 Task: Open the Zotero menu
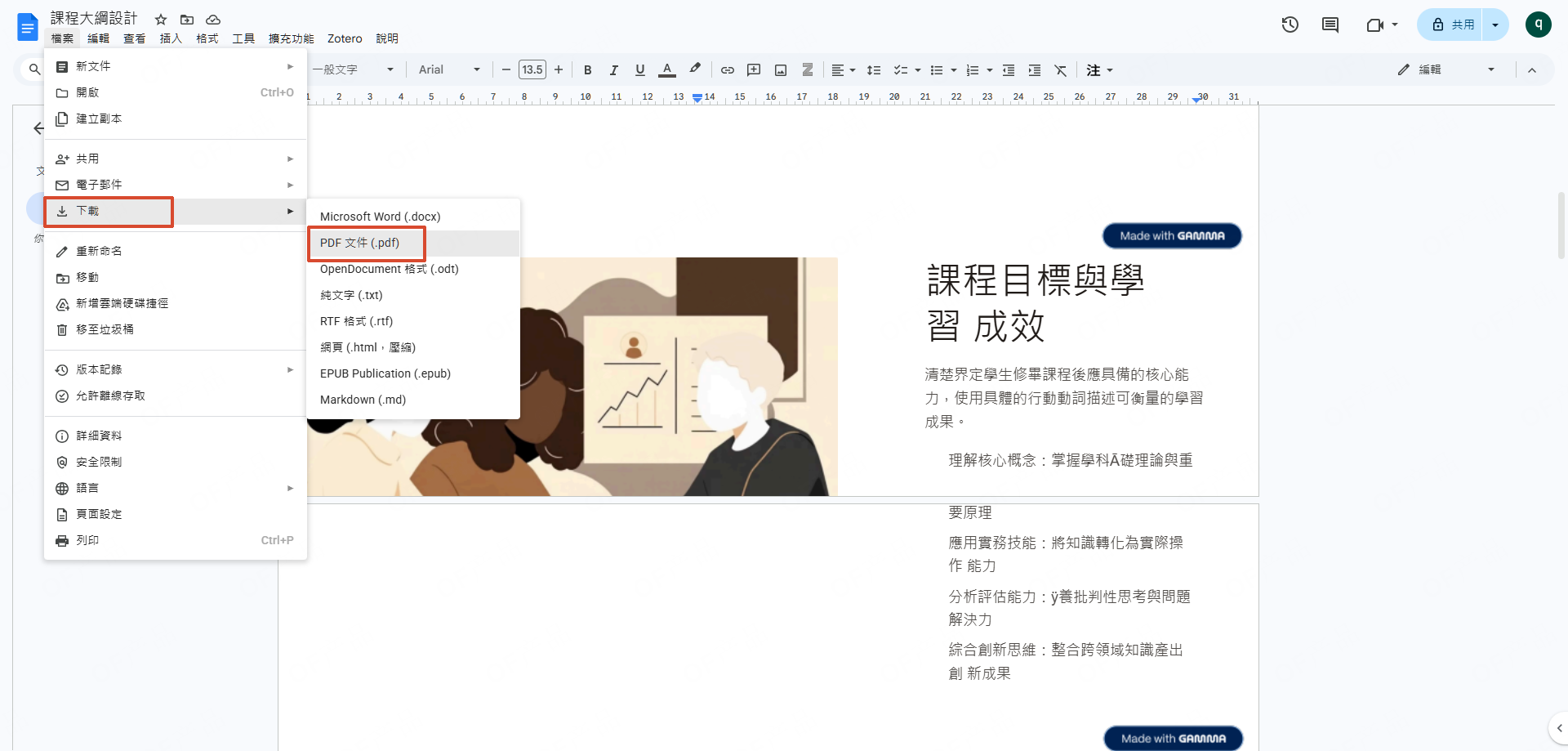point(345,38)
